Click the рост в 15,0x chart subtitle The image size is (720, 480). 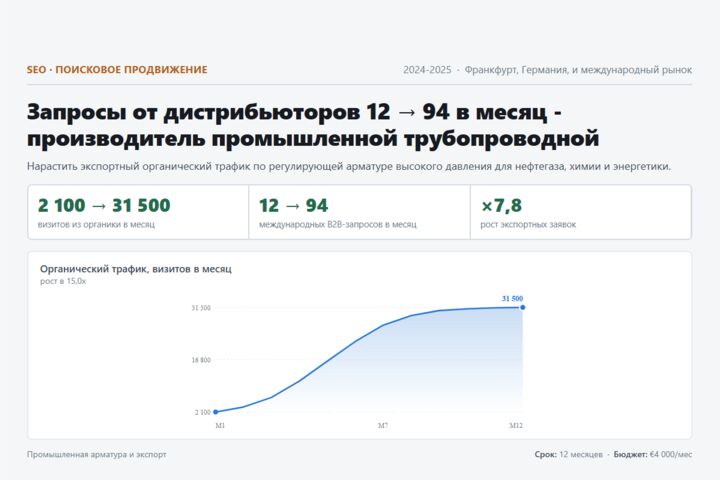pyautogui.click(x=63, y=281)
